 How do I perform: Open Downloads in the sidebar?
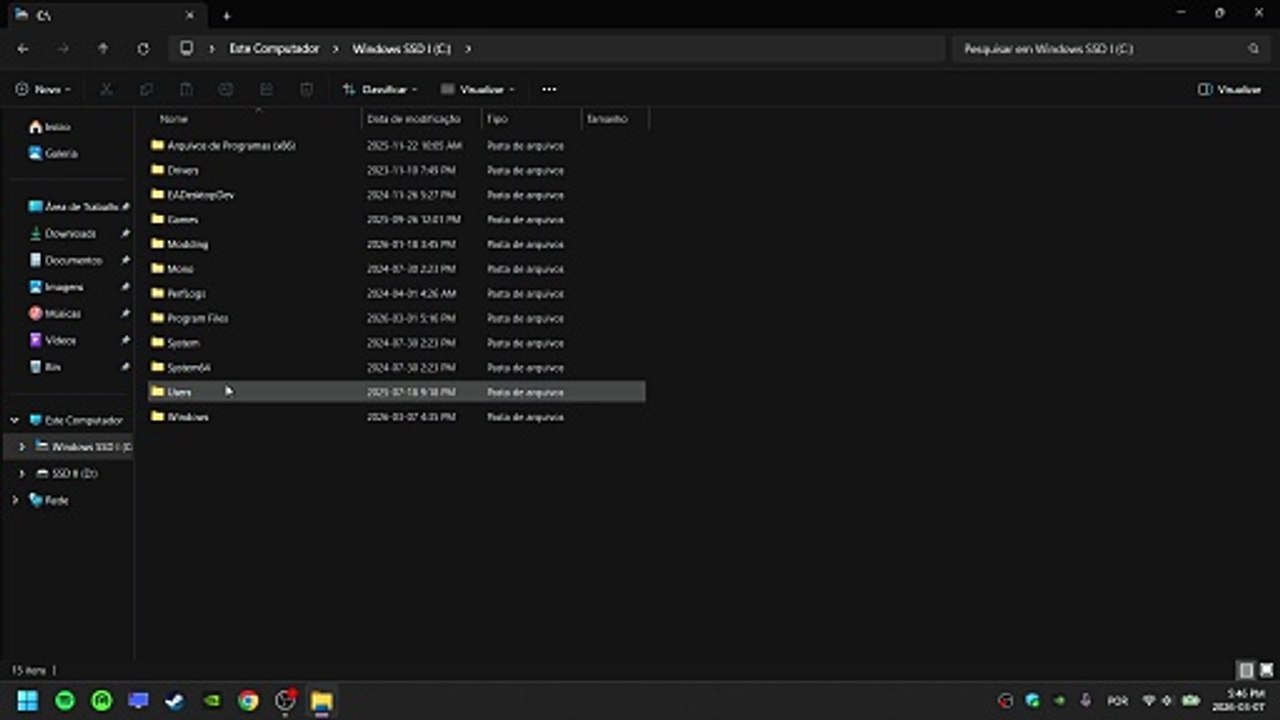click(x=62, y=233)
